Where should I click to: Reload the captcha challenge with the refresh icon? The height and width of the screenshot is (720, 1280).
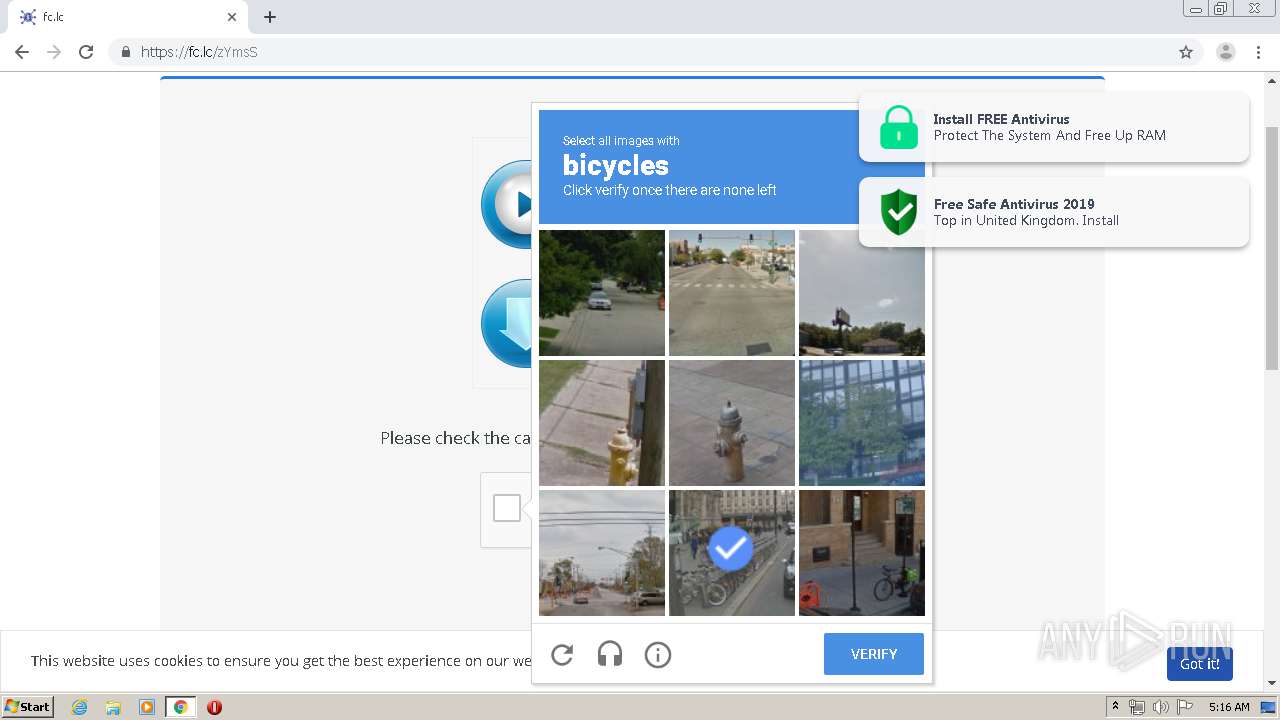tap(562, 655)
